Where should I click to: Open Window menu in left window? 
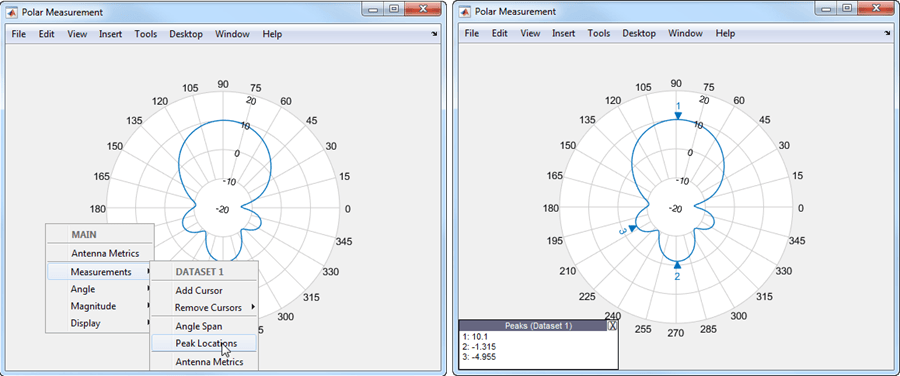pos(232,34)
